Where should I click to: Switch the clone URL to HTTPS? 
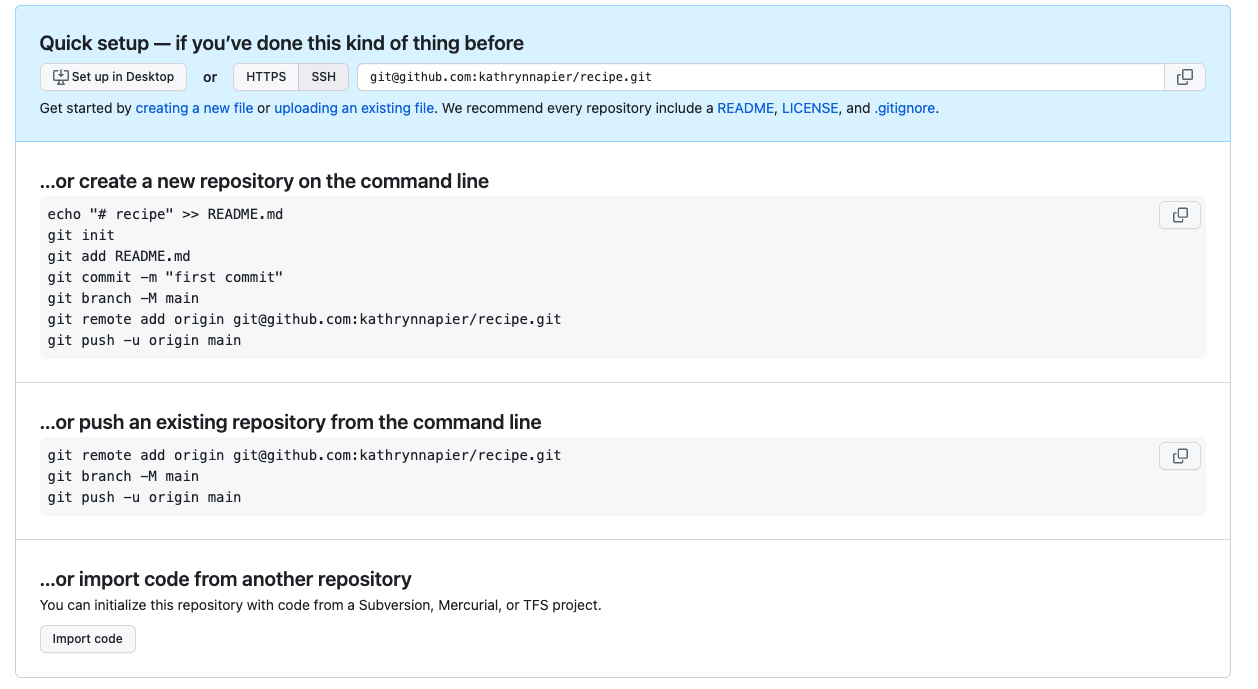pos(266,77)
